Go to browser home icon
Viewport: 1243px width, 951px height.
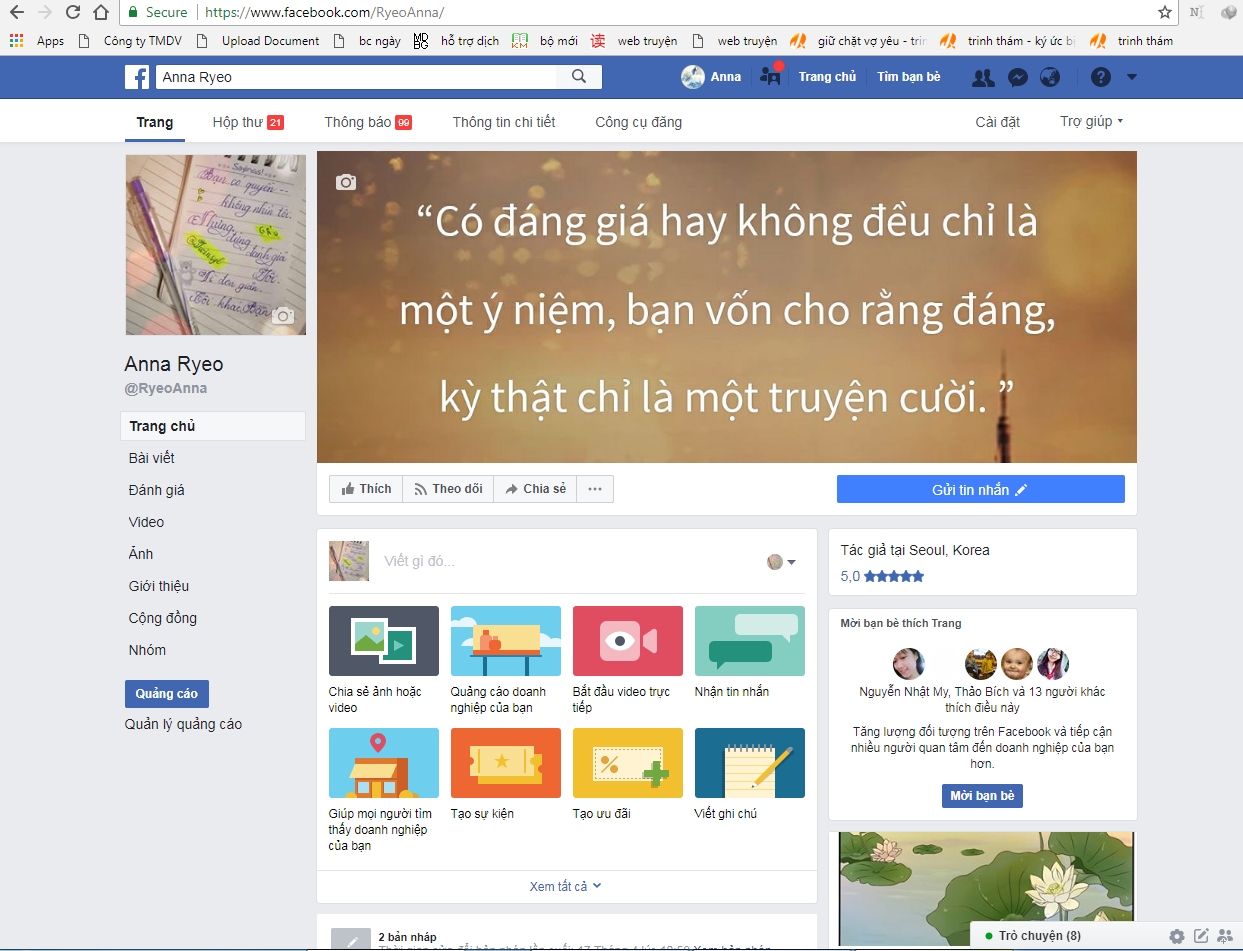pyautogui.click(x=101, y=12)
